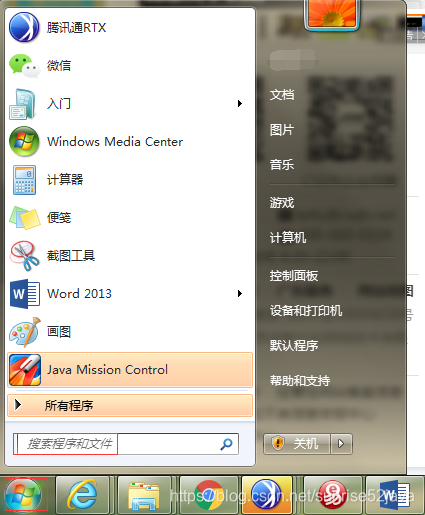Click the Windows Start orb button
Viewport: 425px width, 515px height.
tap(24, 495)
